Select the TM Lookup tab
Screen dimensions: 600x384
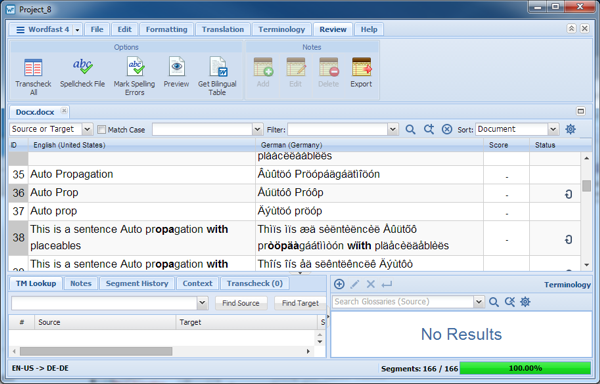click(x=36, y=283)
